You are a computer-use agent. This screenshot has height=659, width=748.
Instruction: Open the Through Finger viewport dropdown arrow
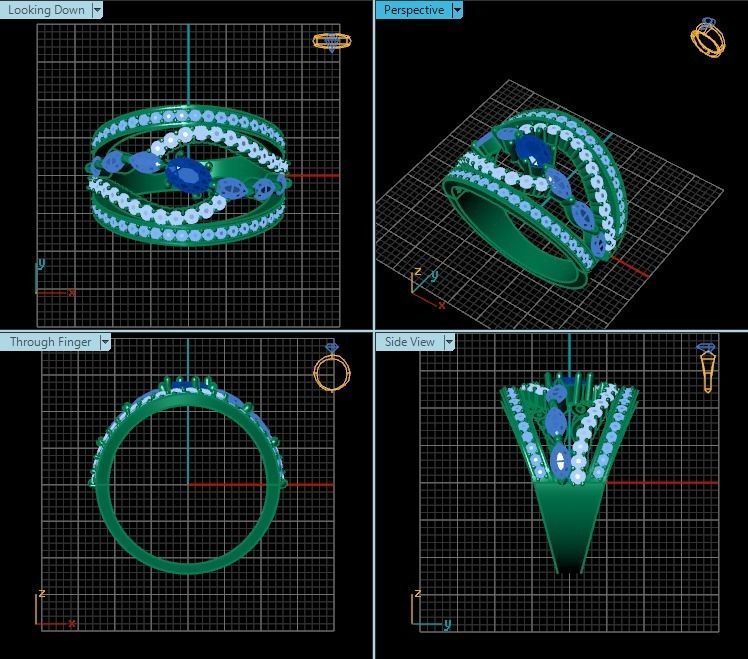tap(105, 342)
